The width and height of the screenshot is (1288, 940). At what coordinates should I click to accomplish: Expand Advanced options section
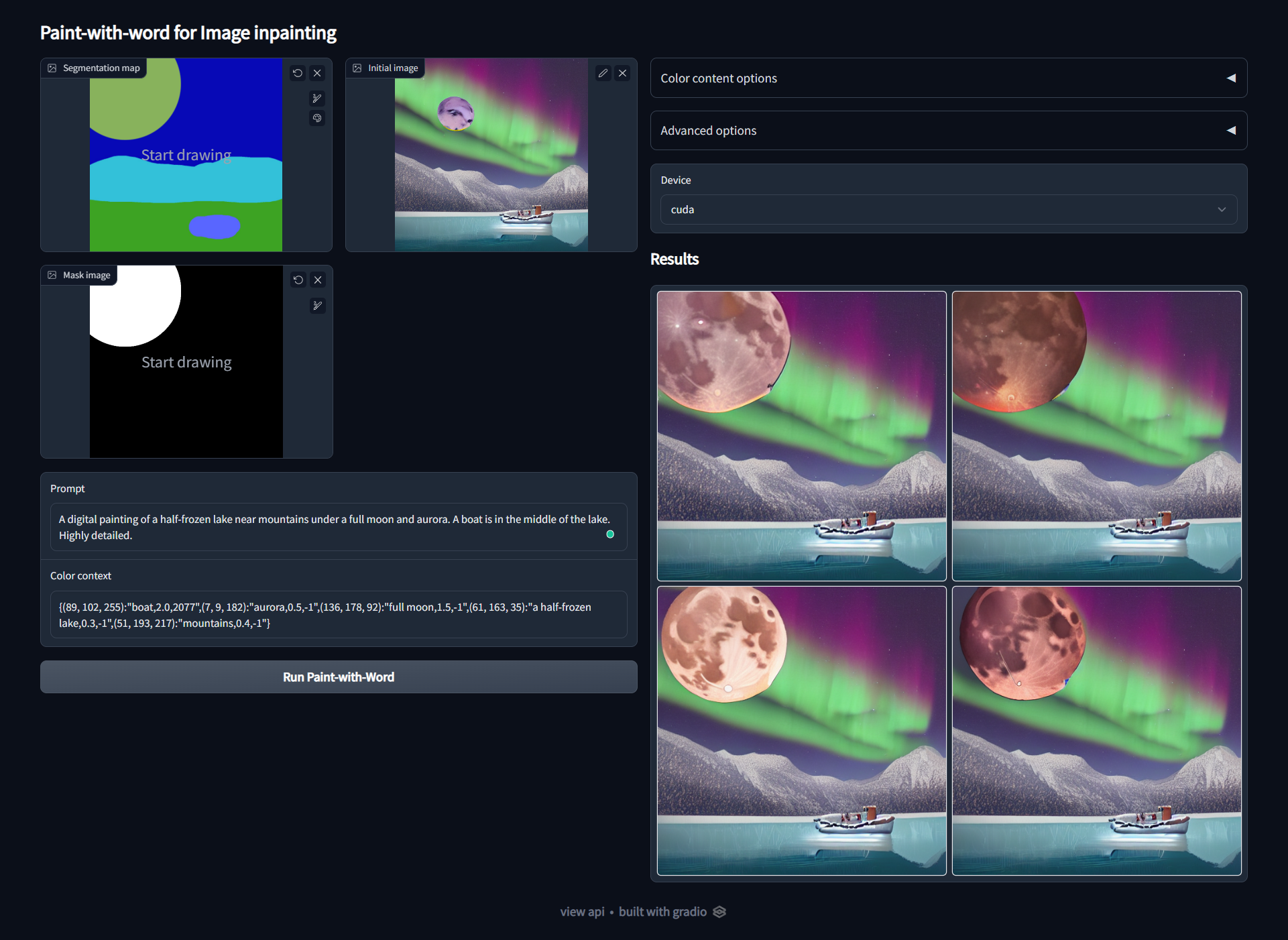tap(948, 131)
